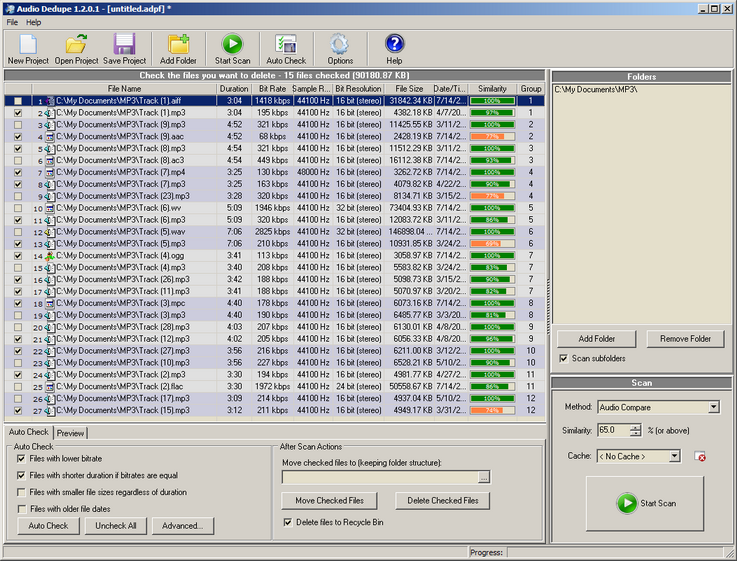737x561 pixels.
Task: Uncheck 'Delete files to Recycle Bin'
Action: point(289,521)
